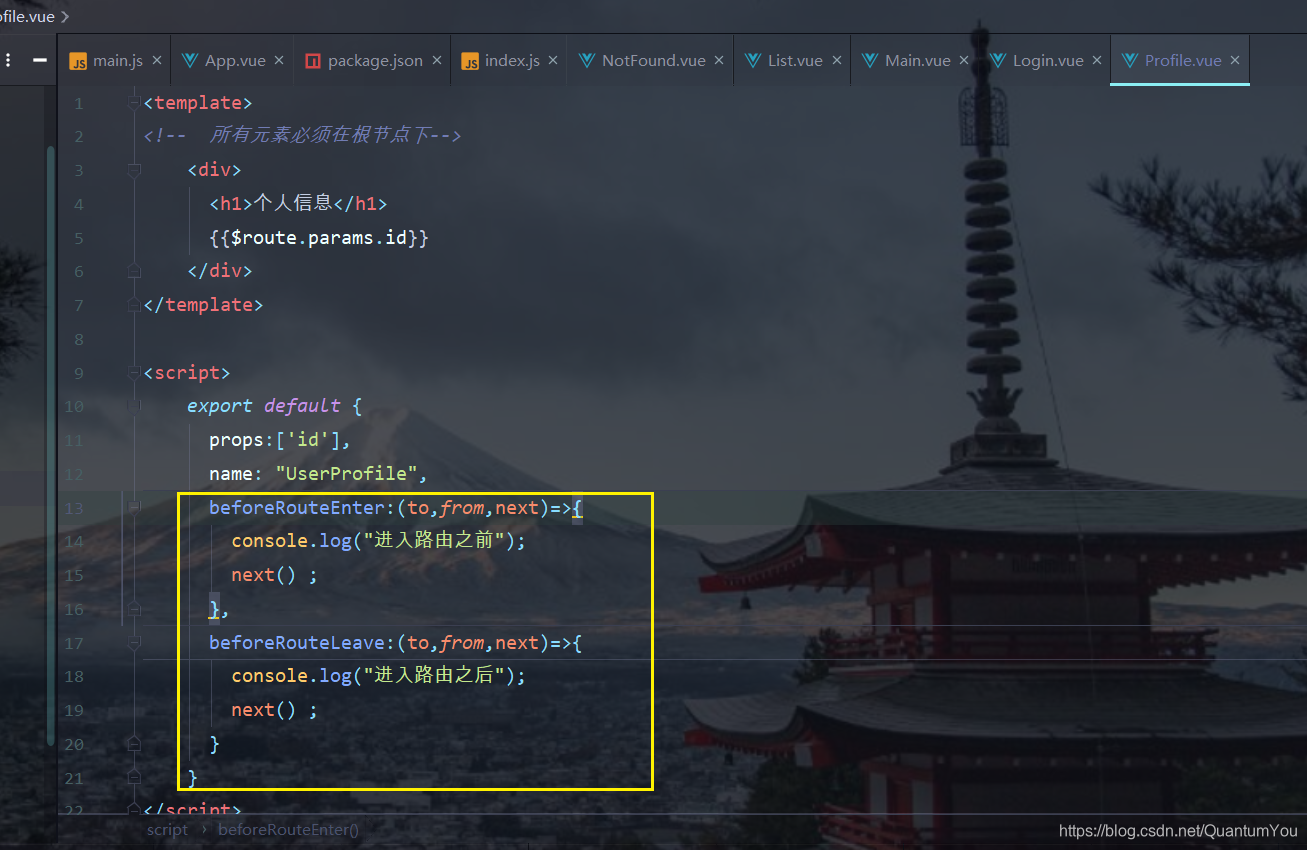The height and width of the screenshot is (850, 1307).
Task: Click the vertical scrollbar in left panel
Action: pos(51,445)
